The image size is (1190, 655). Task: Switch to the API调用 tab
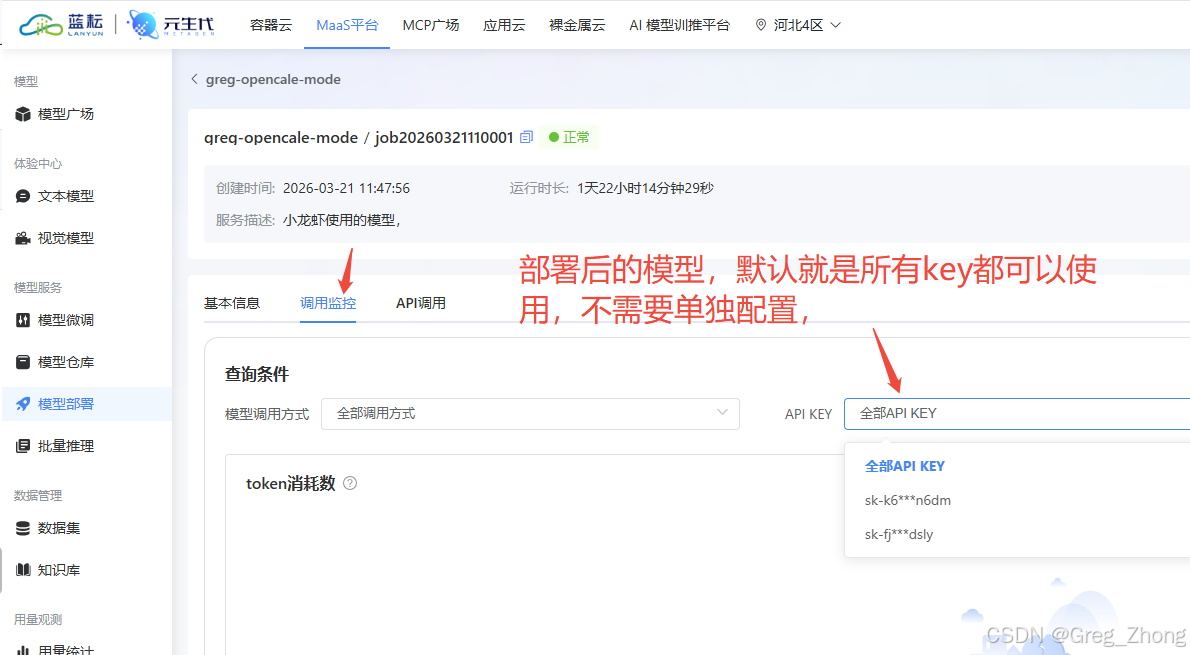tap(420, 303)
